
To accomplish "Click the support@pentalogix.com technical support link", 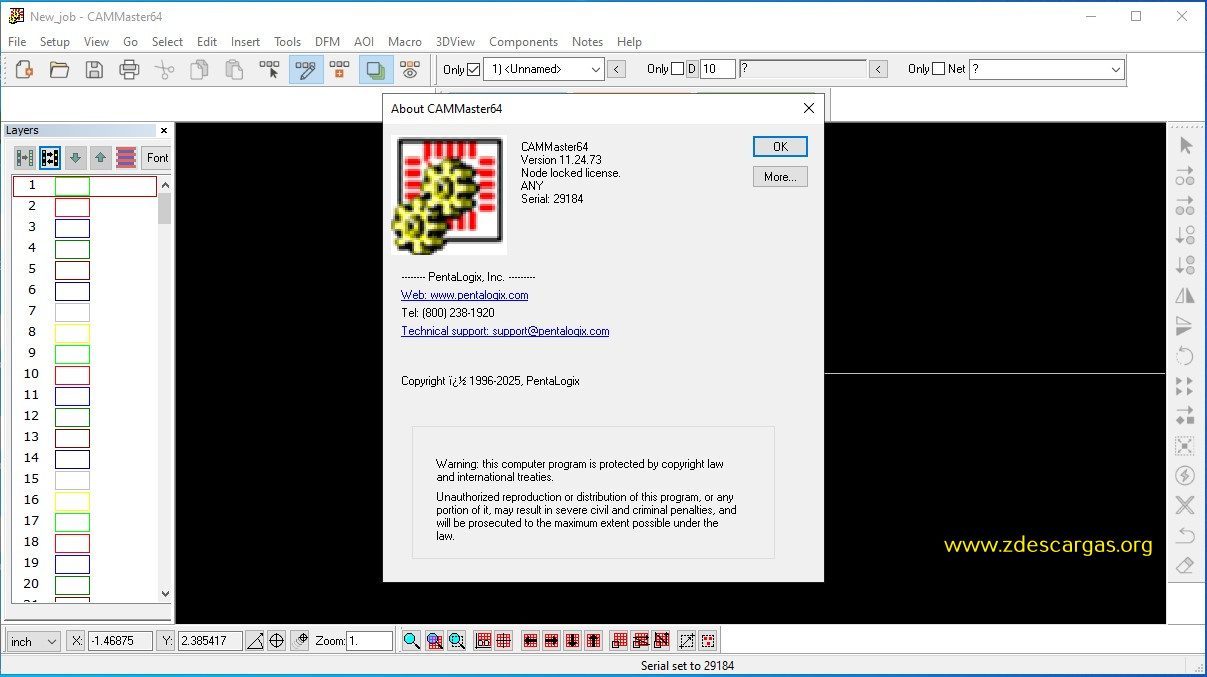I will [505, 331].
